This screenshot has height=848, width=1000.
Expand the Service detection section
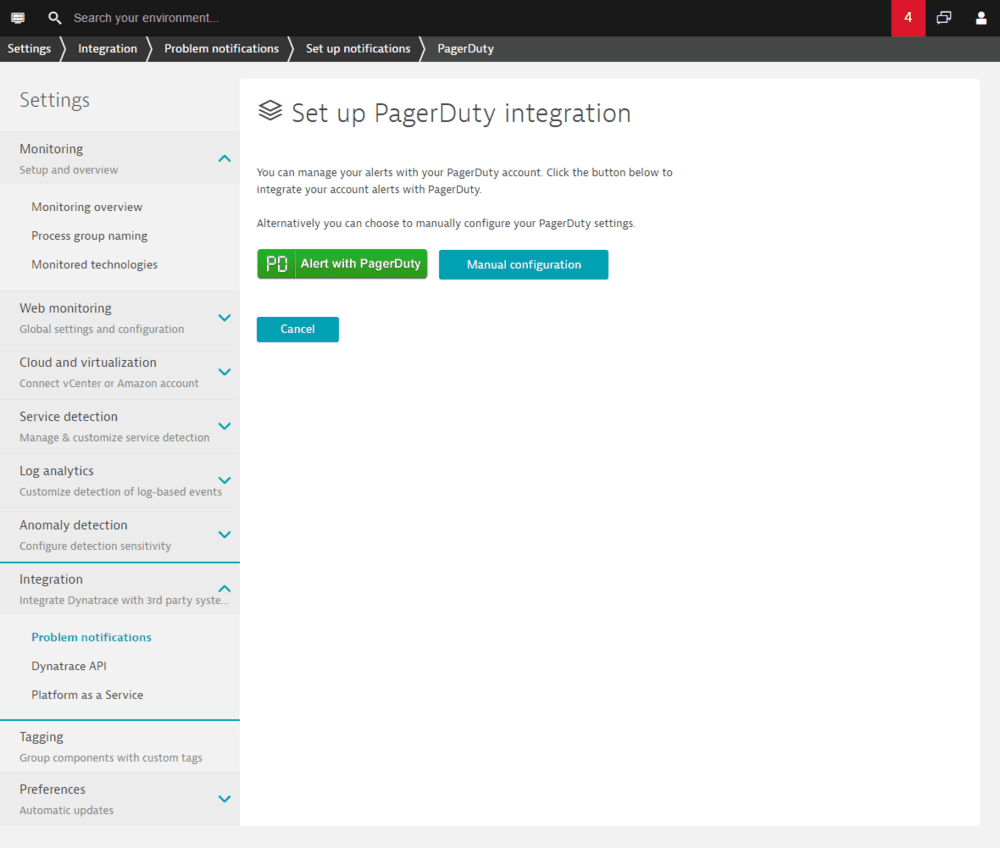pos(224,425)
